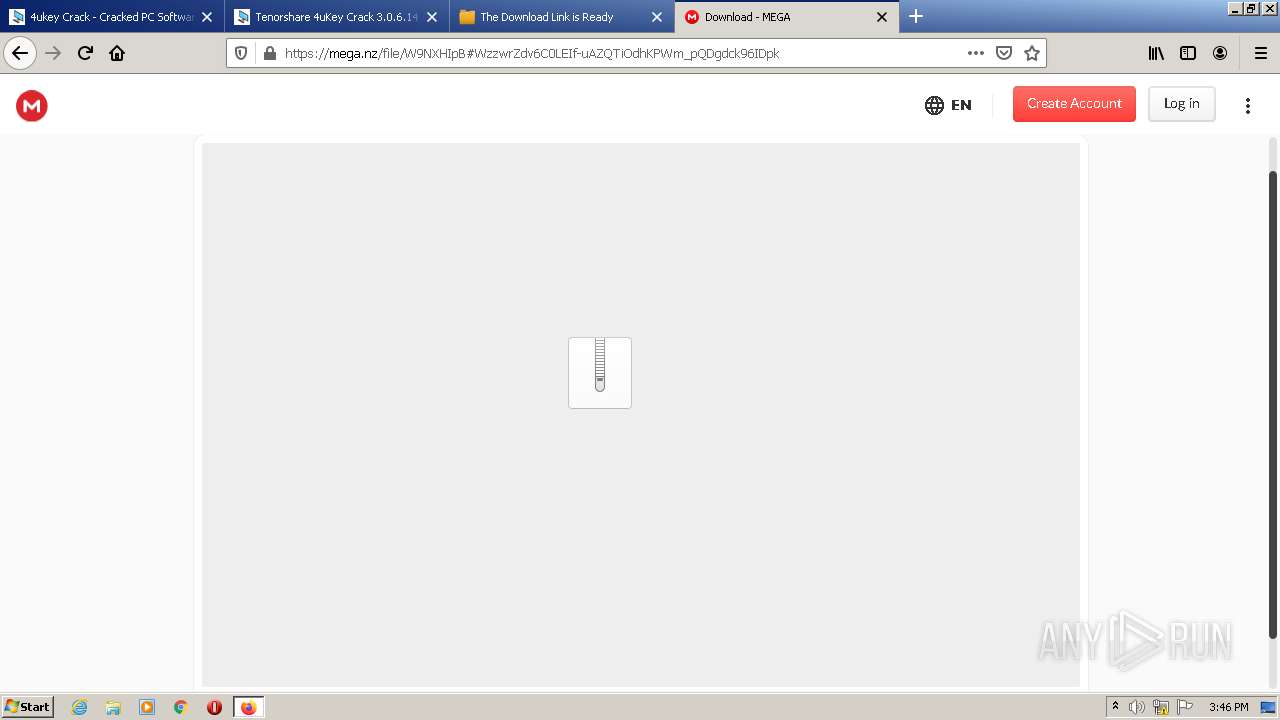Click Firefox taskbar button

click(248, 707)
